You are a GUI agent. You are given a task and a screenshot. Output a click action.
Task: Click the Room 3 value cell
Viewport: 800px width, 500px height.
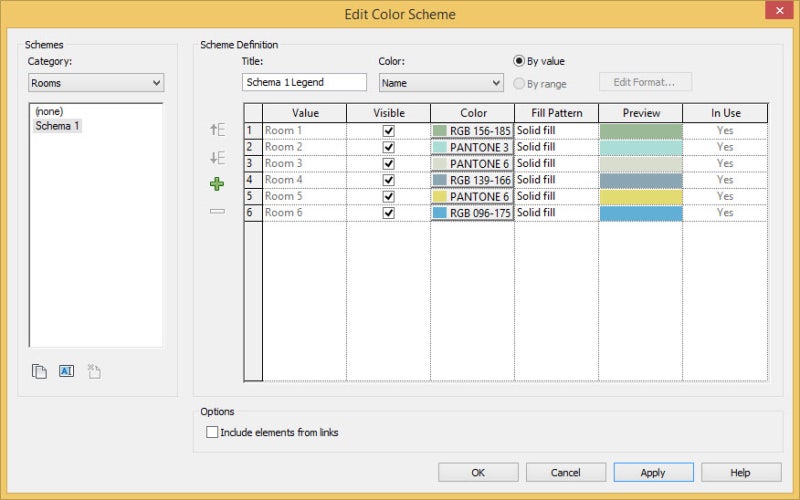pos(305,163)
